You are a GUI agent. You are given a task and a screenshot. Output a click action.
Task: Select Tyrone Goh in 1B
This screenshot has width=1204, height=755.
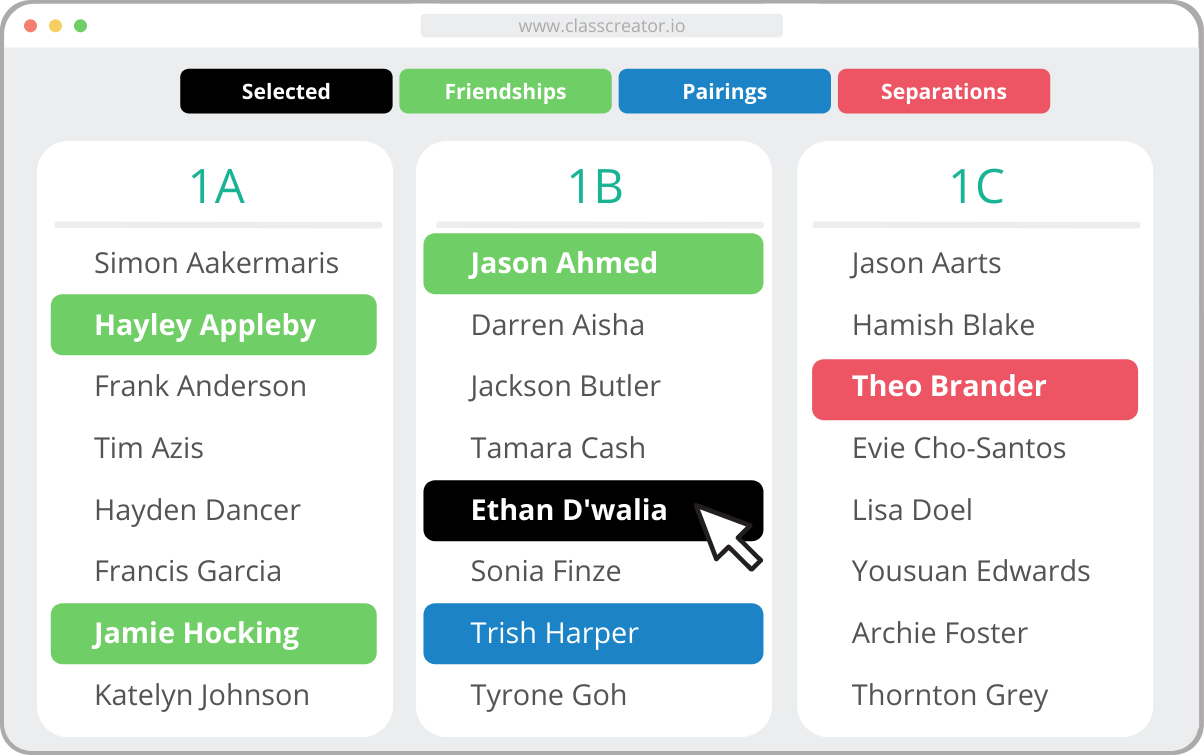(x=549, y=695)
